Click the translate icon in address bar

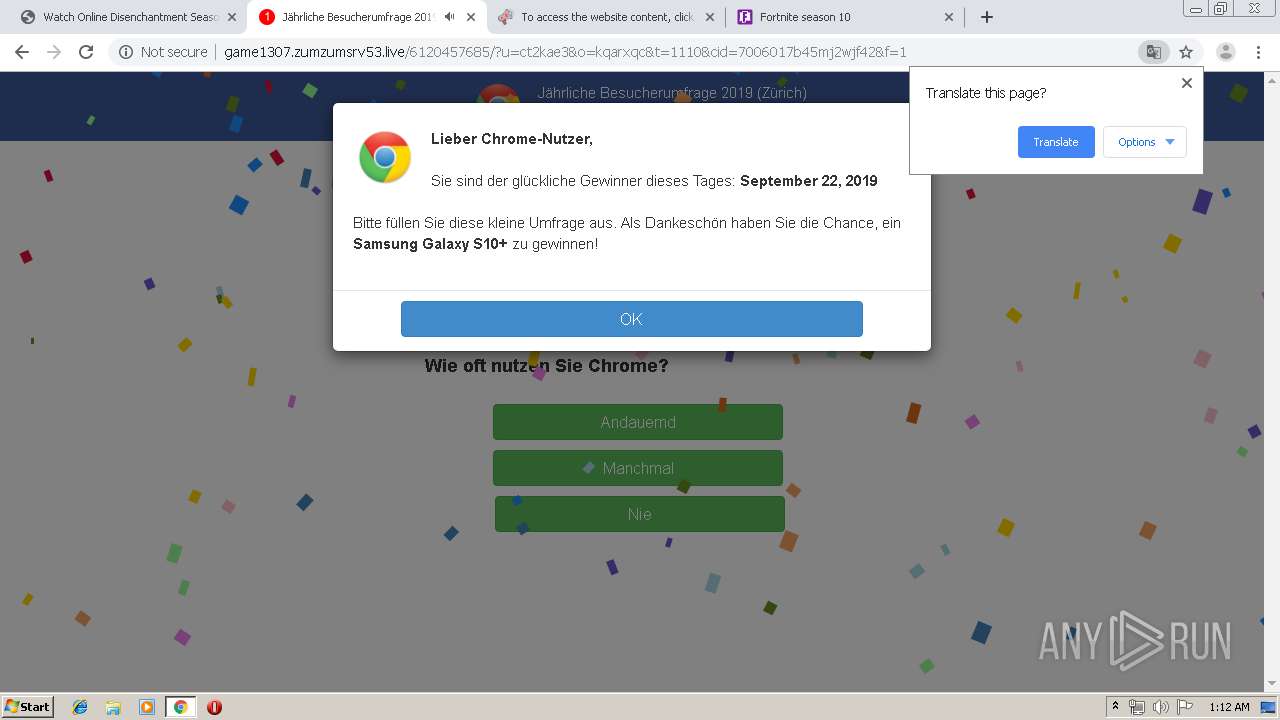point(1153,52)
